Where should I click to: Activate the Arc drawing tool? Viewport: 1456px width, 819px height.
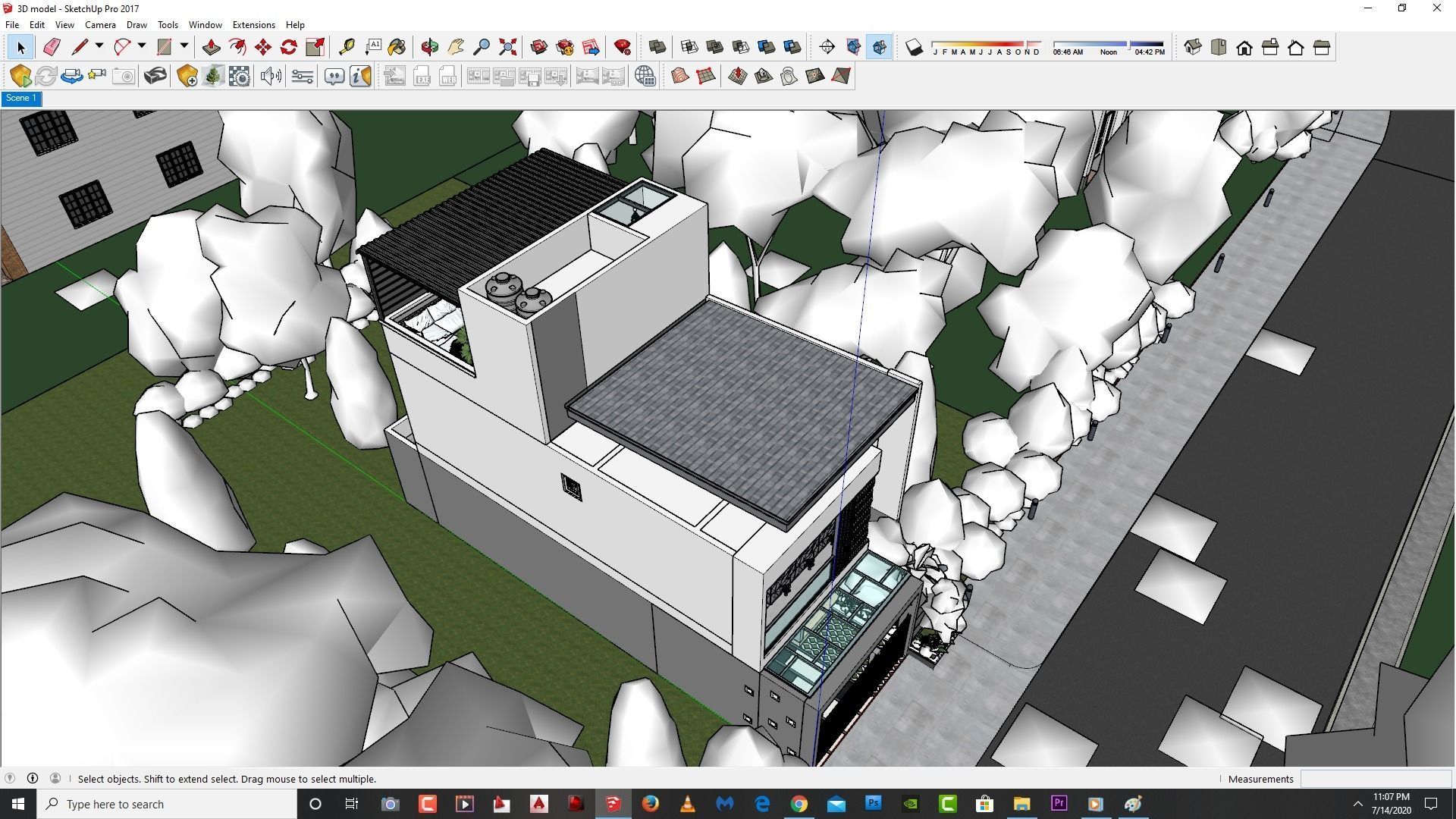121,48
